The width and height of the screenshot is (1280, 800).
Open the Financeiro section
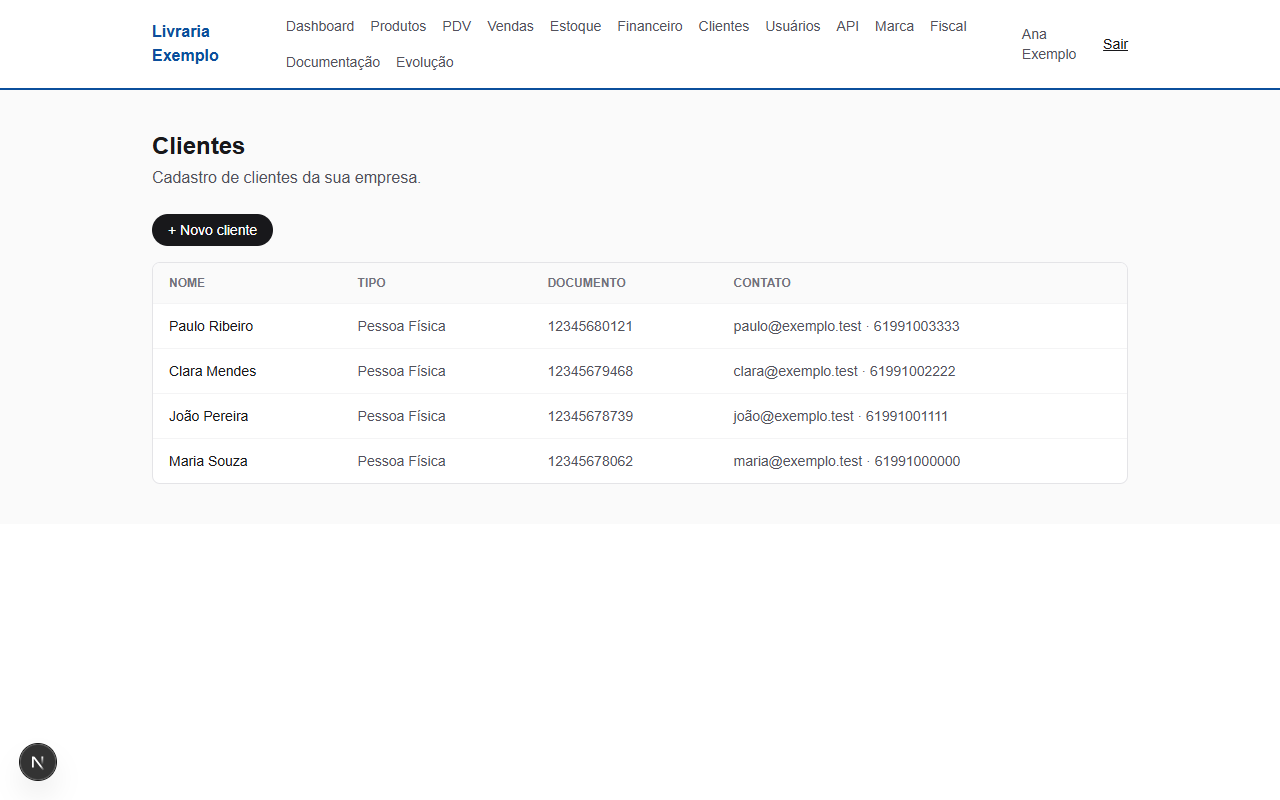pyautogui.click(x=650, y=26)
